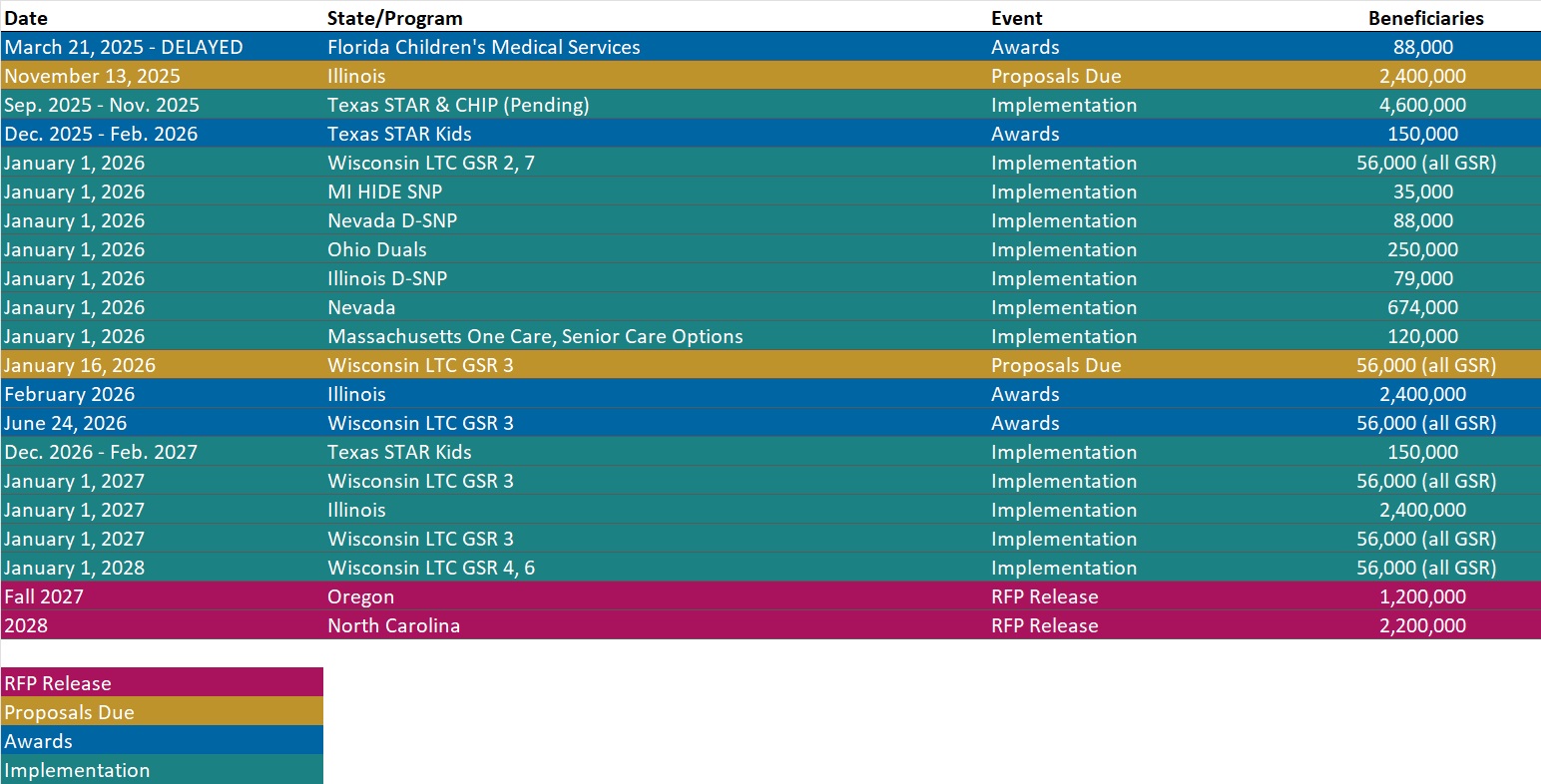Viewport: 1541px width, 784px height.
Task: Click the Date column header
Action: [x=26, y=18]
